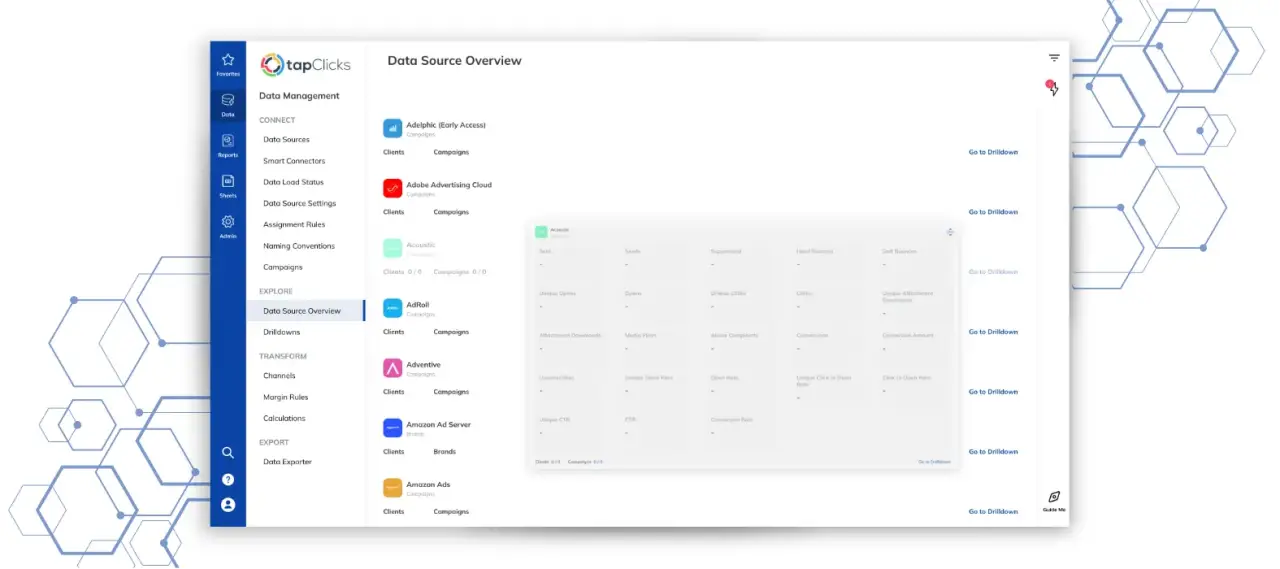Open the Sheets sidebar icon
1280x569 pixels.
pos(228,181)
